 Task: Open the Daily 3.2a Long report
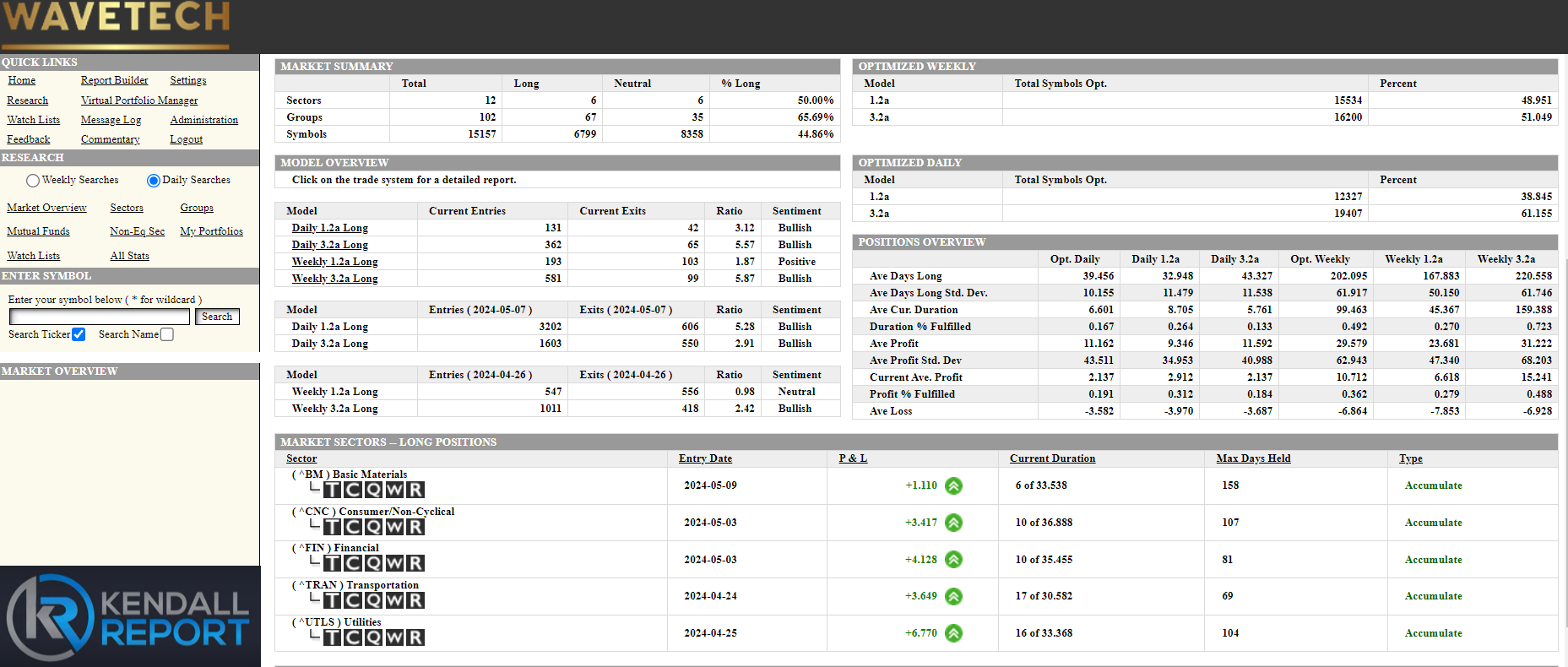click(x=330, y=245)
